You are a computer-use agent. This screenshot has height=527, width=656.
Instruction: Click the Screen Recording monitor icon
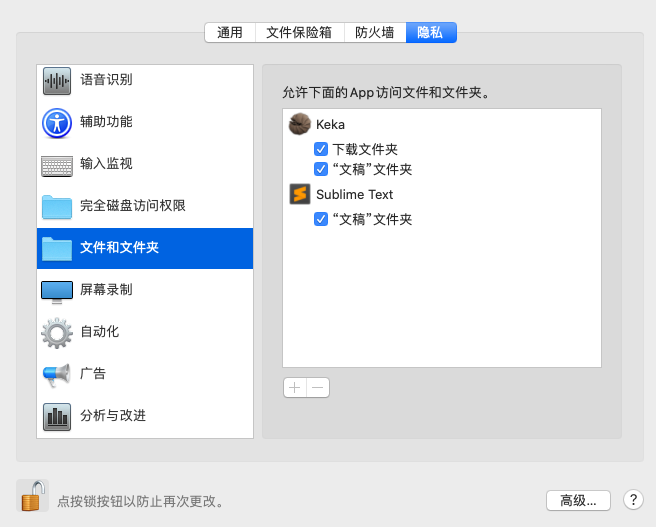57,292
